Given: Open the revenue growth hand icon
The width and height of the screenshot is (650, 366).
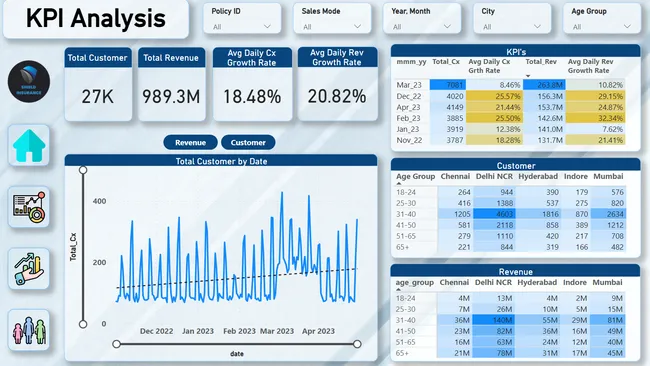Looking at the screenshot, I should pos(29,269).
